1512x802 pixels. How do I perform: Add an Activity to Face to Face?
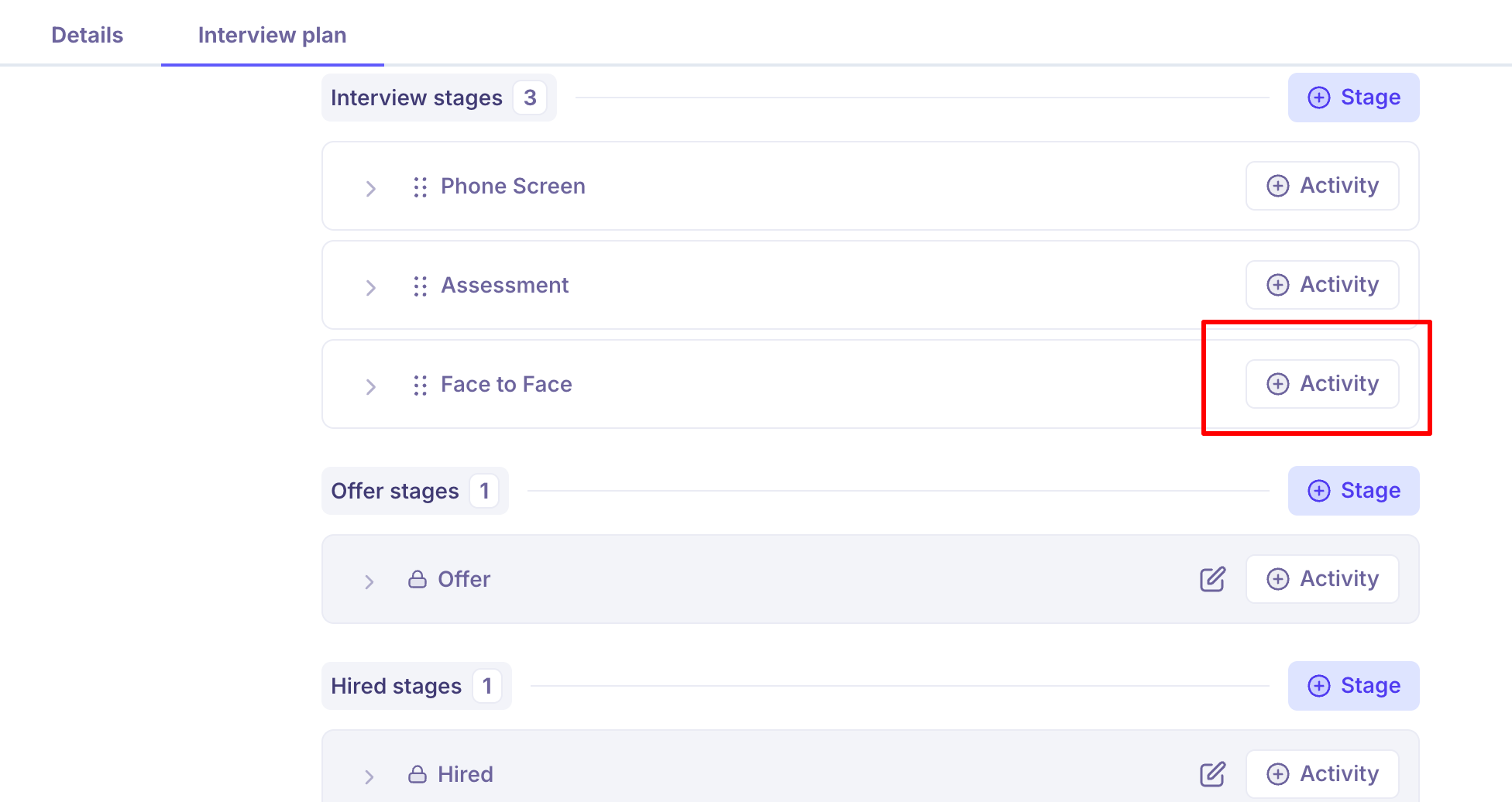[1322, 384]
